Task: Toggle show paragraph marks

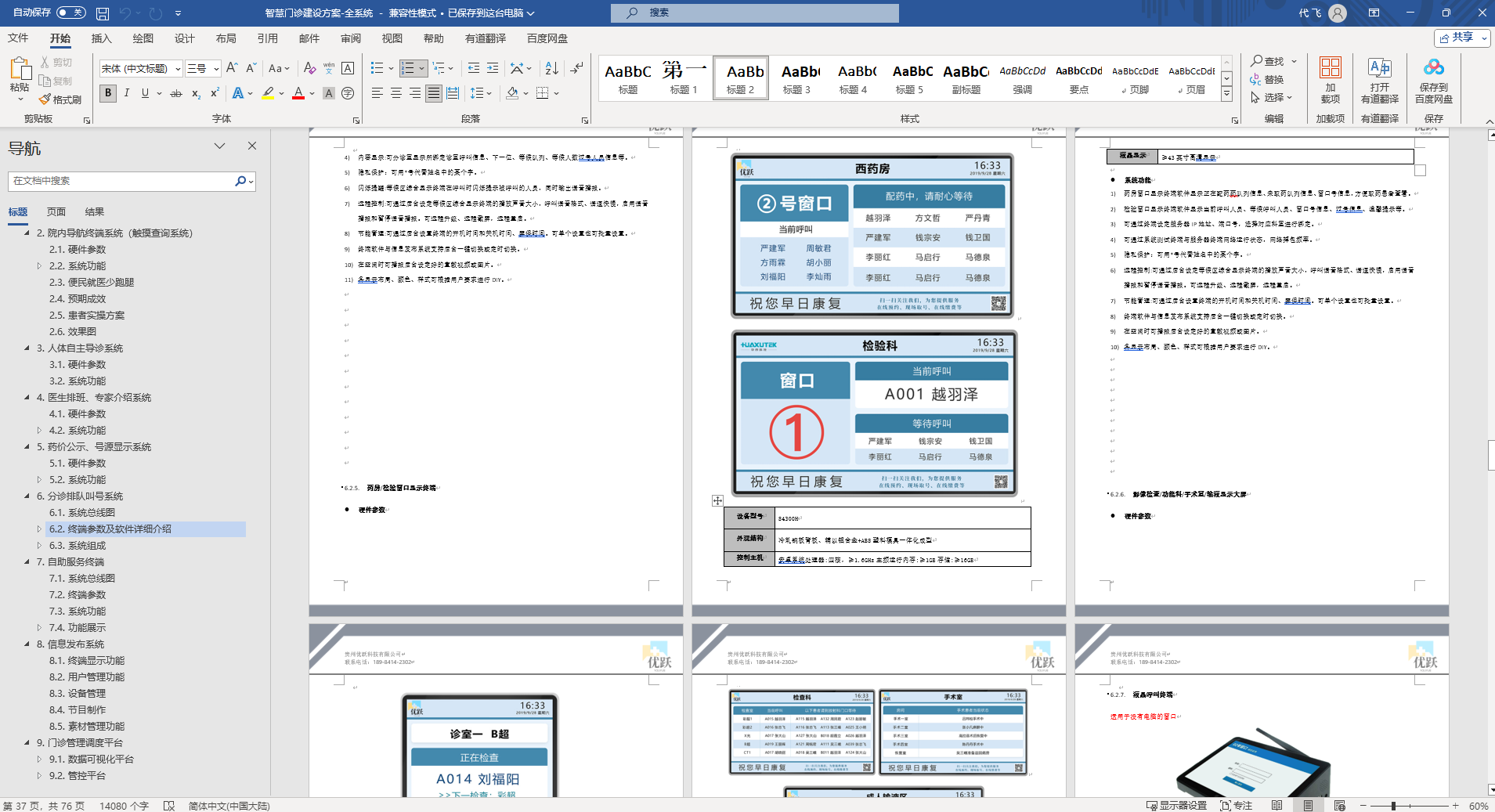Action: [577, 68]
